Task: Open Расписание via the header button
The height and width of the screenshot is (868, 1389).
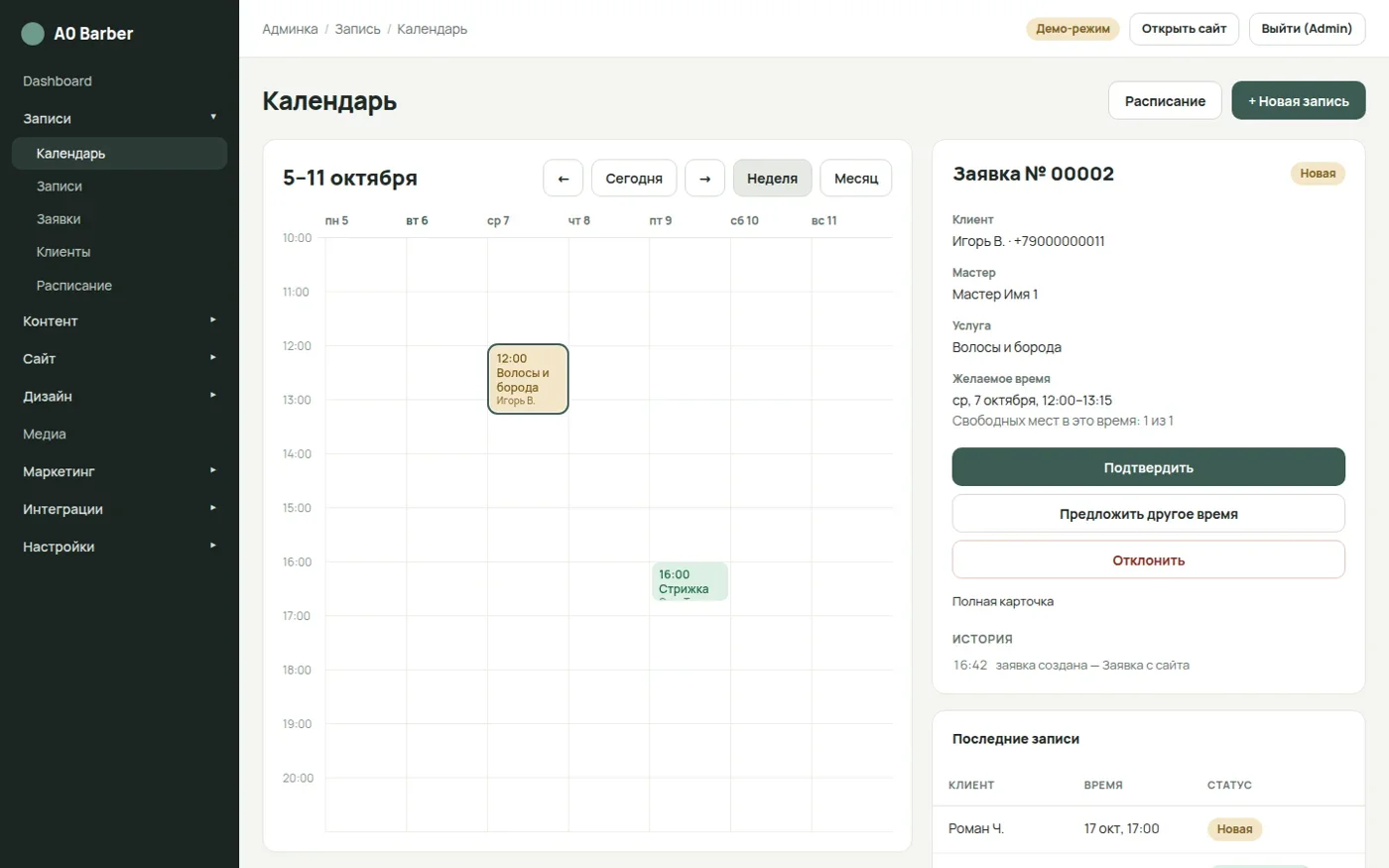Action: 1165,101
